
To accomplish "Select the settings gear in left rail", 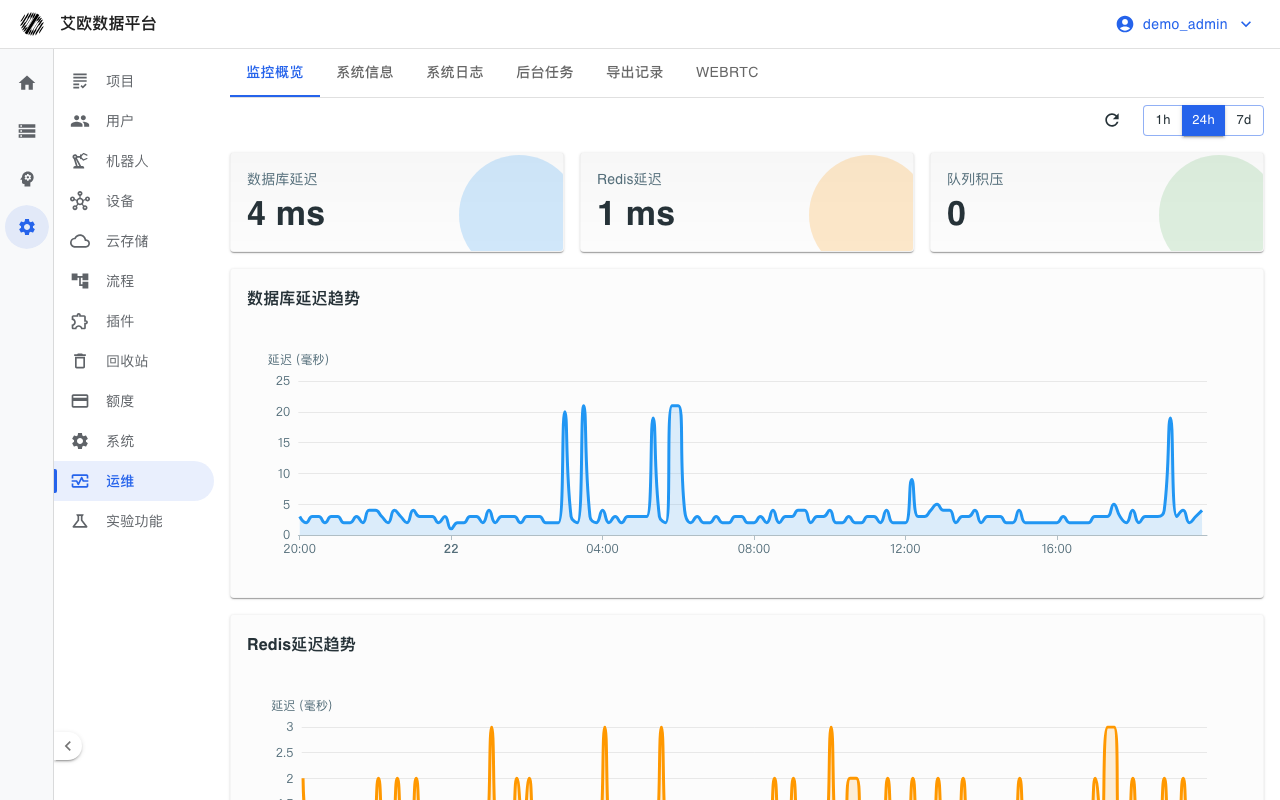I will (27, 227).
